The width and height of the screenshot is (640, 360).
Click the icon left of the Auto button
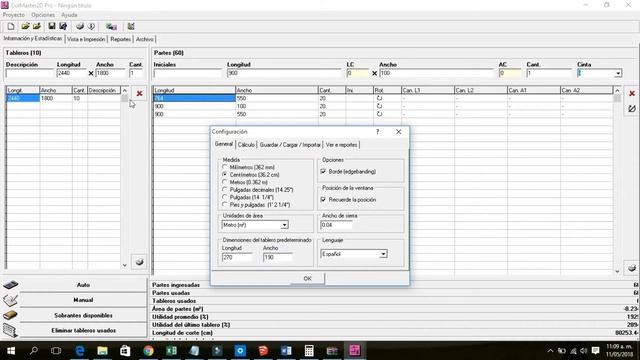point(10,284)
